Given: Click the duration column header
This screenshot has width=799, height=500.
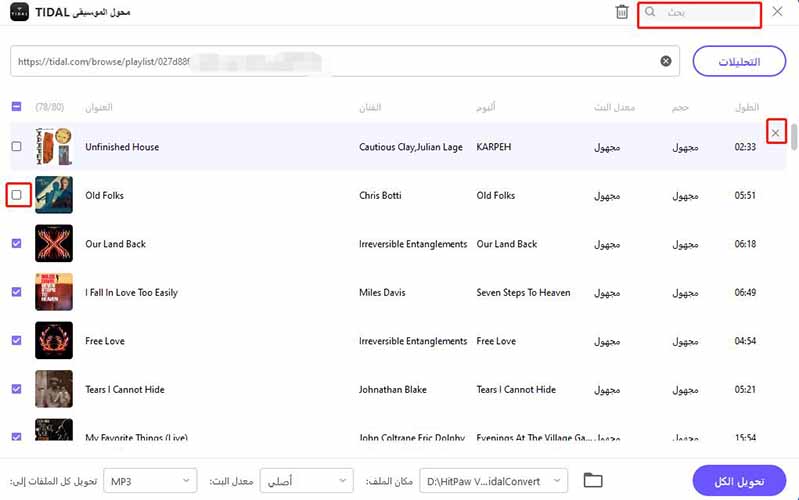Looking at the screenshot, I should [747, 107].
